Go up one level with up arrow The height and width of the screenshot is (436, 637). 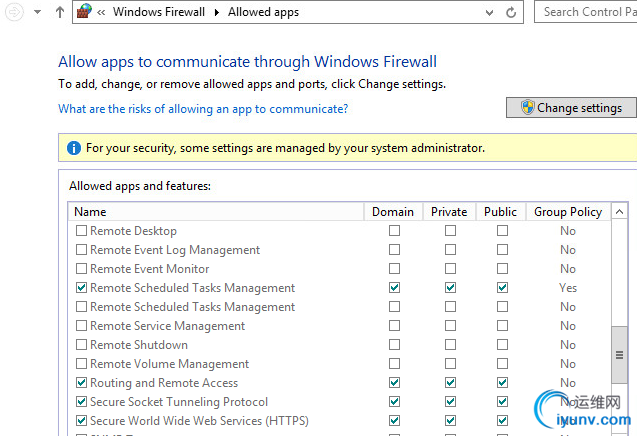pyautogui.click(x=60, y=12)
